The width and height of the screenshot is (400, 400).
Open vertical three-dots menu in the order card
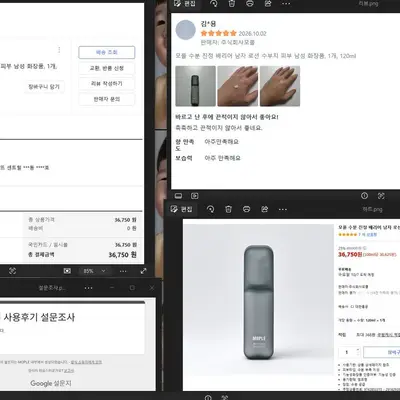59,50
